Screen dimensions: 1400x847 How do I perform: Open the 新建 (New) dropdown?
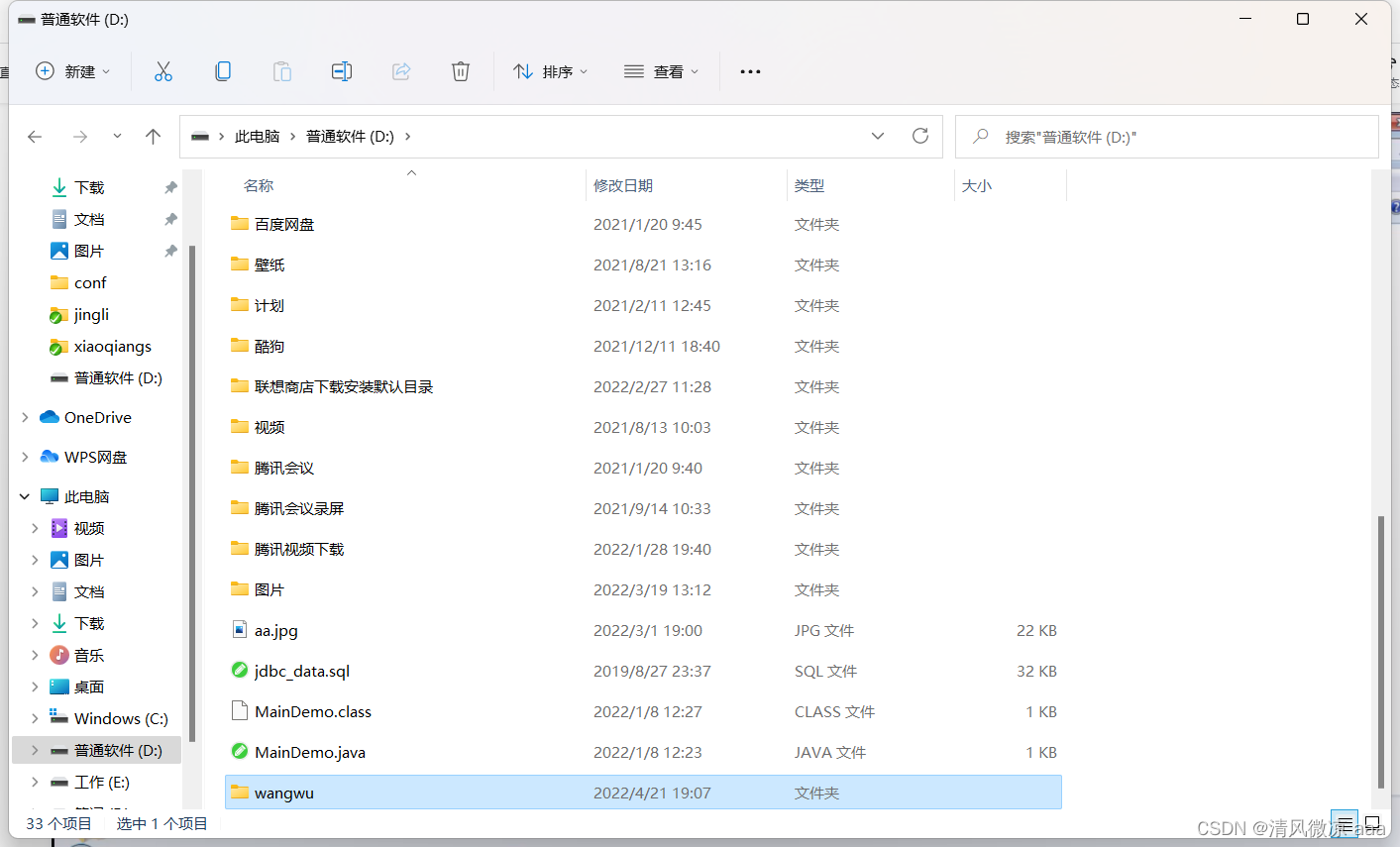[x=73, y=71]
